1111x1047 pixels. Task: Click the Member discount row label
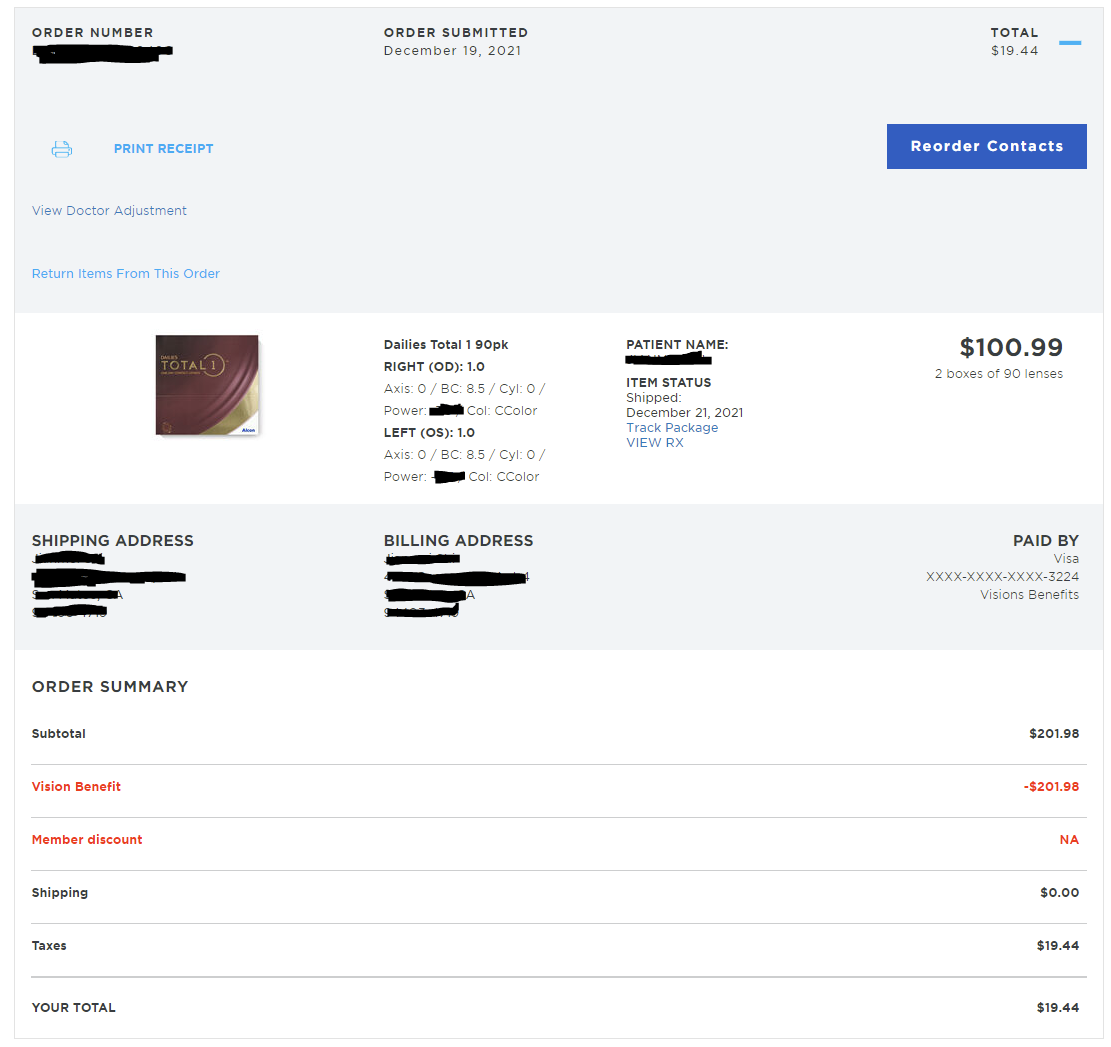point(87,840)
